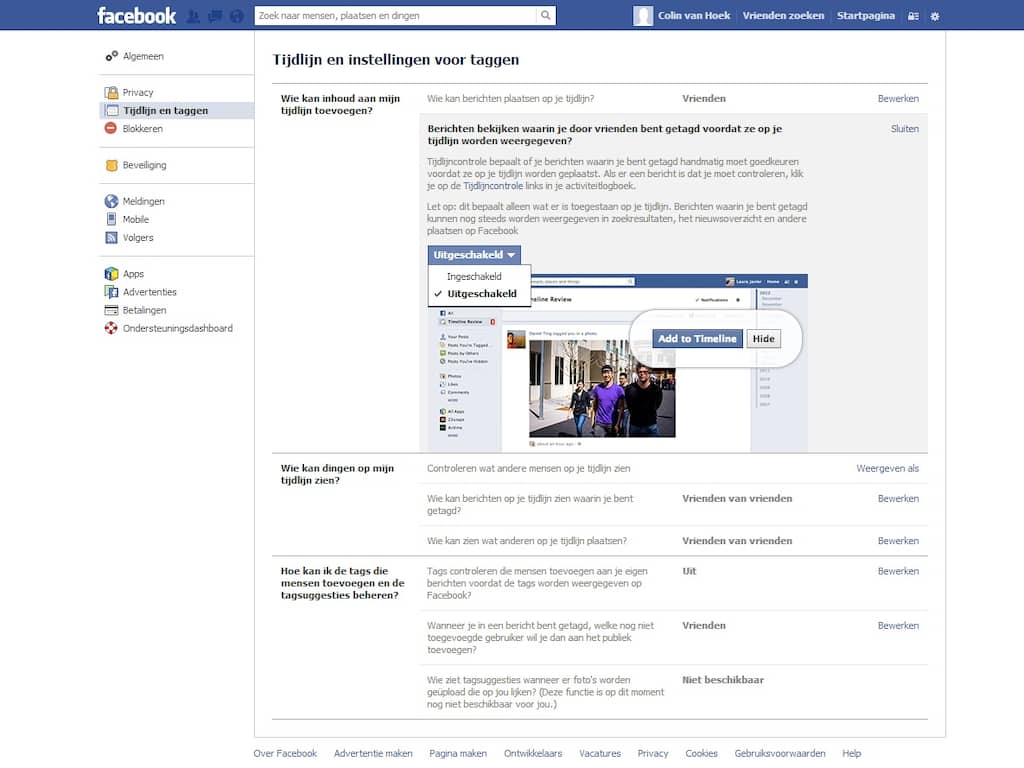Open Advertentie maken footer link
The image size is (1024, 768).
click(x=373, y=753)
